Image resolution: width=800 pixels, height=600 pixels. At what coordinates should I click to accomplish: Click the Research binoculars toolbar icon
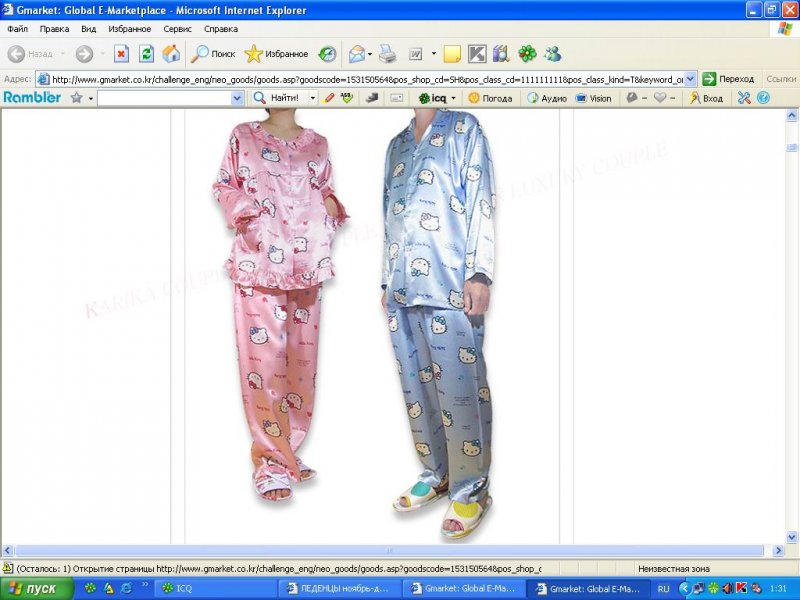point(502,54)
